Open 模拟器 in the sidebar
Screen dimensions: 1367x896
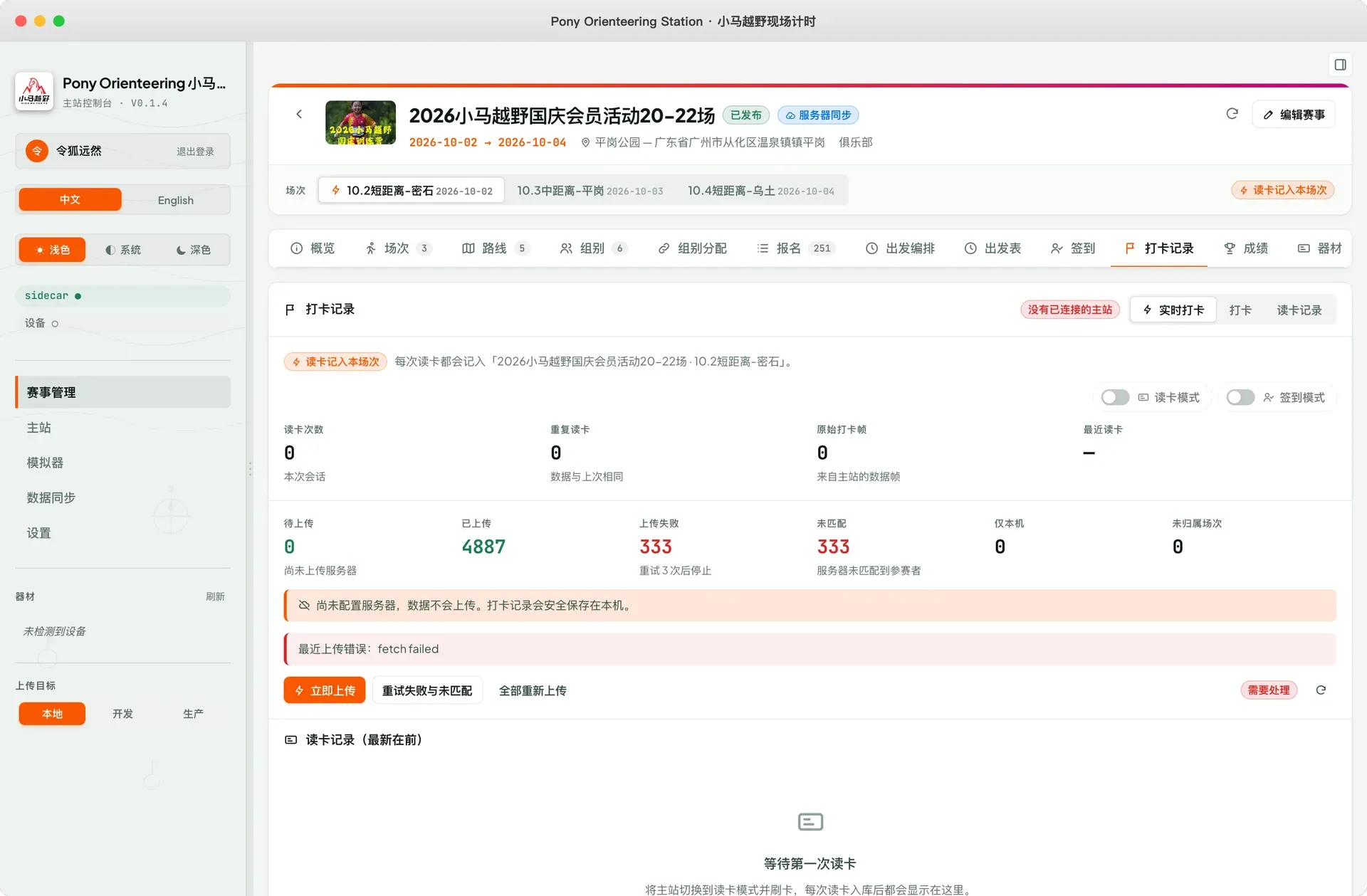tap(122, 463)
